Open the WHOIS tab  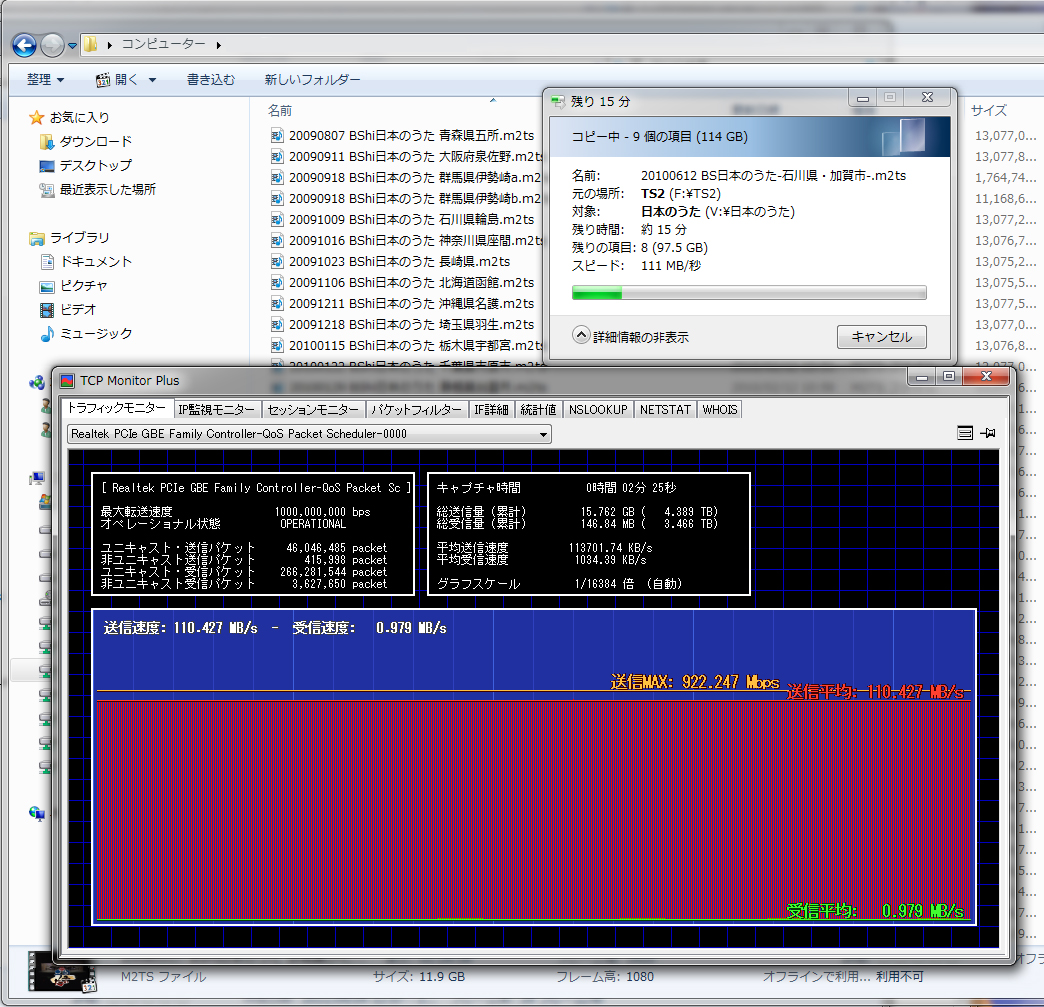click(719, 409)
